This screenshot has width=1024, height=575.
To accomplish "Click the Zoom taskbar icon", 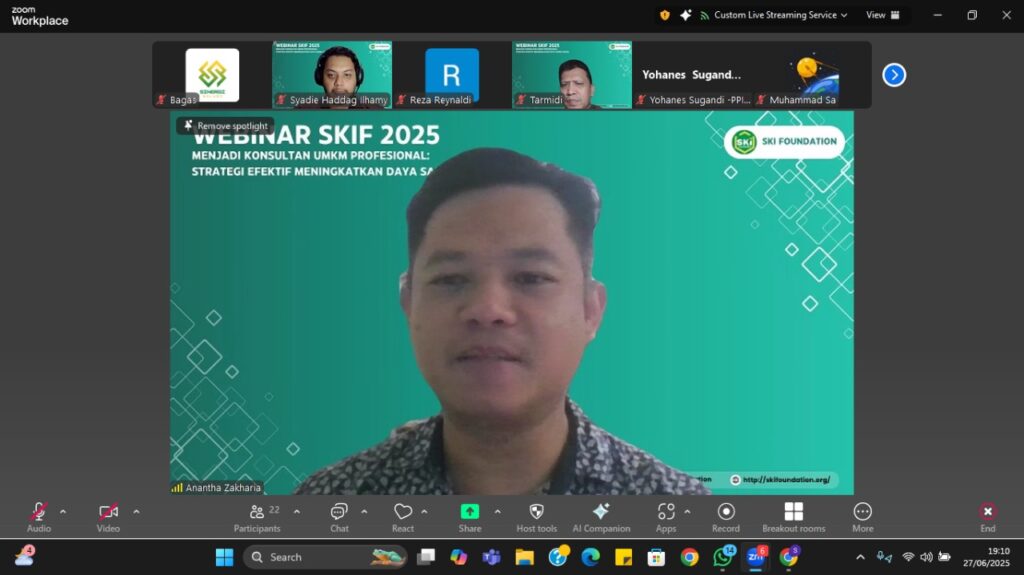I will tap(756, 557).
